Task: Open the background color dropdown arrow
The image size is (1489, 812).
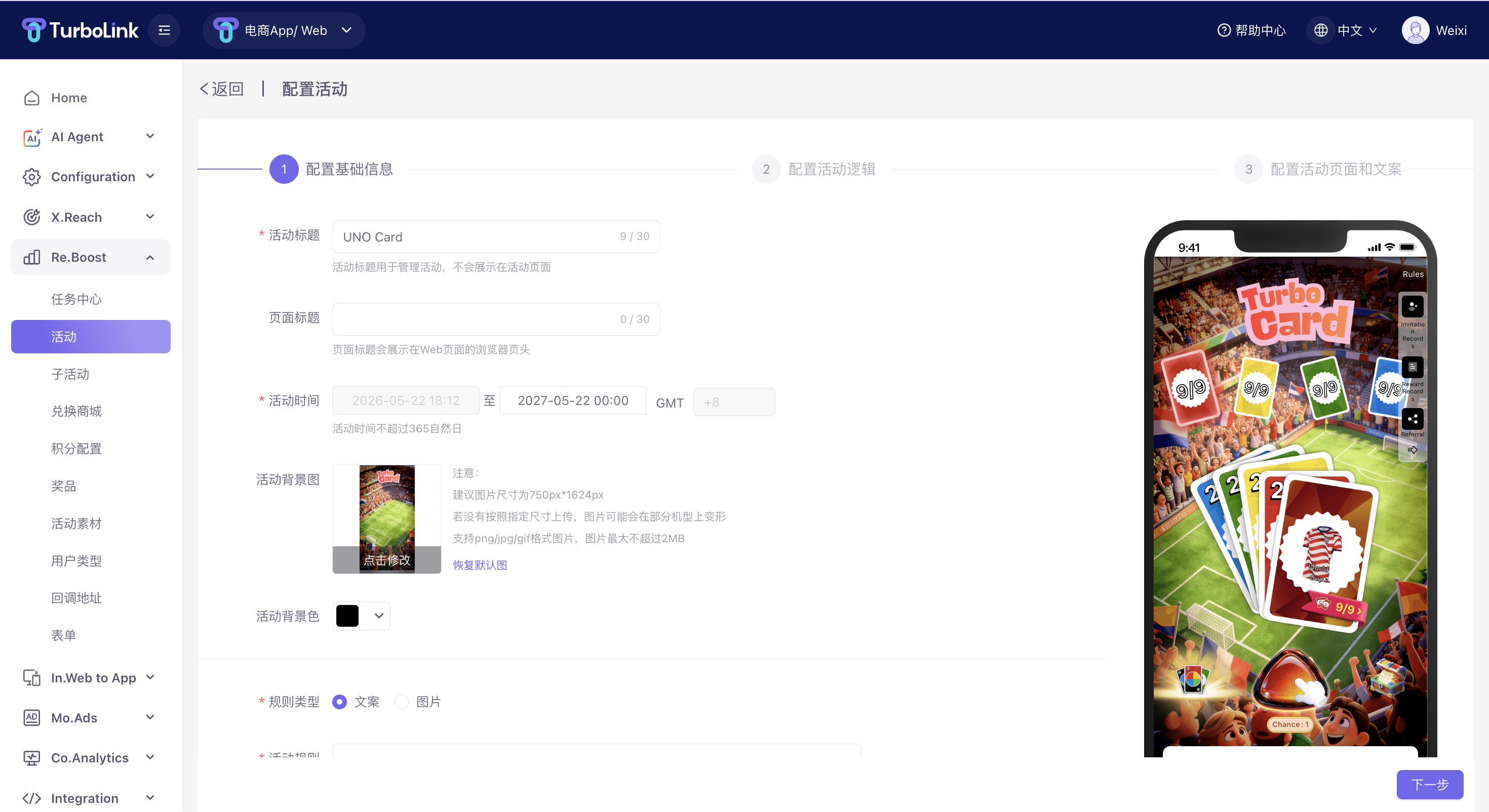Action: click(x=379, y=616)
